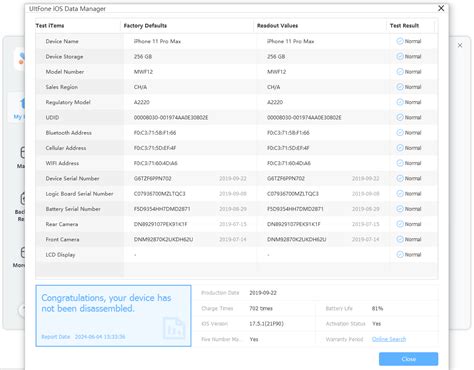Click Charge Times value 702 times
The image size is (474, 370).
click(x=261, y=308)
